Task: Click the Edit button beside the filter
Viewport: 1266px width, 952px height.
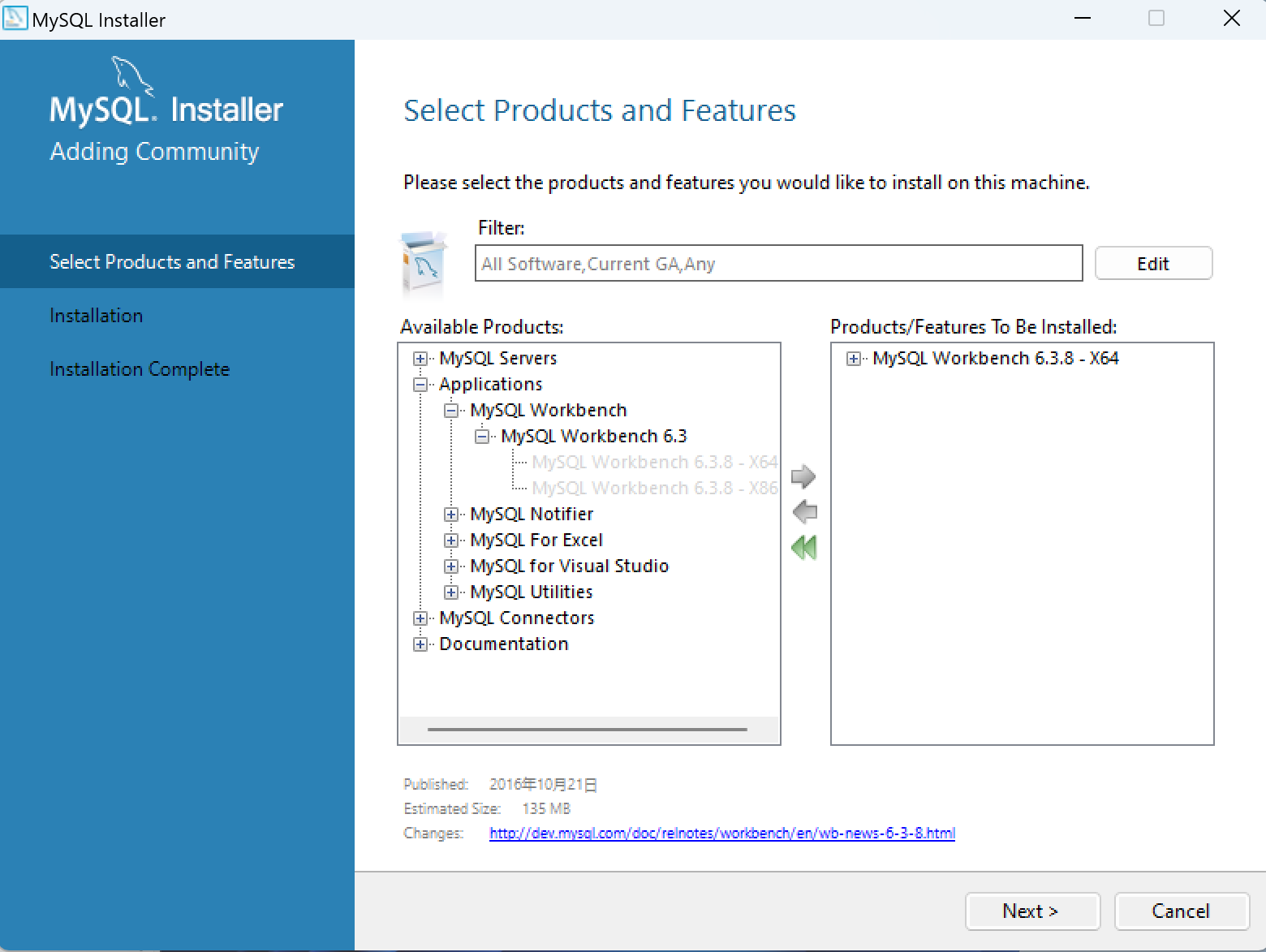Action: [1153, 263]
